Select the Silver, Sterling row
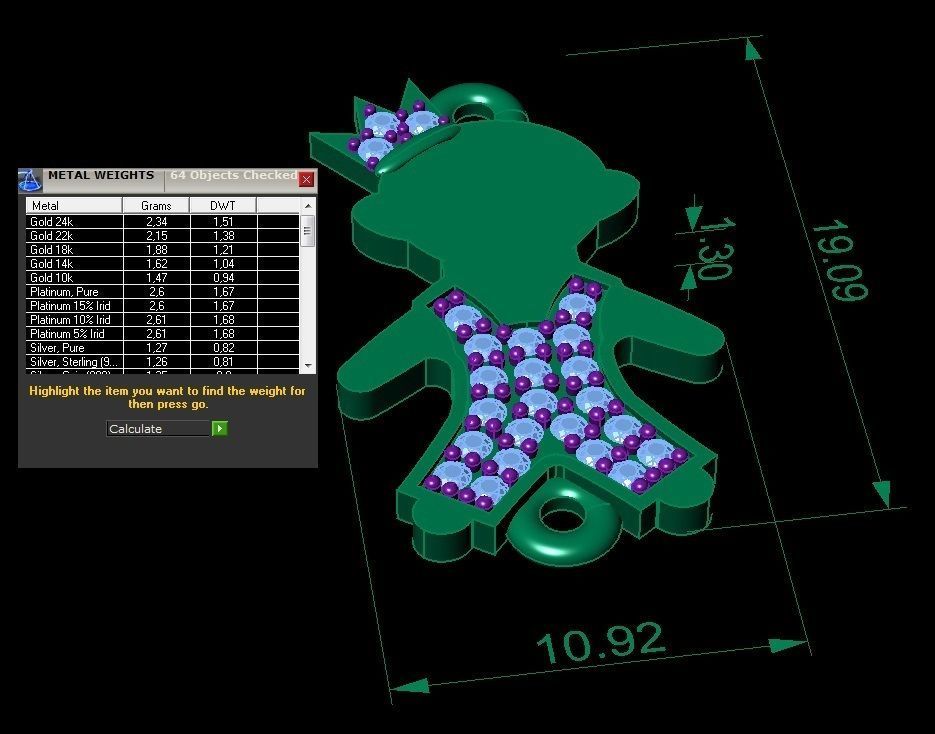This screenshot has height=734, width=935. [x=70, y=362]
